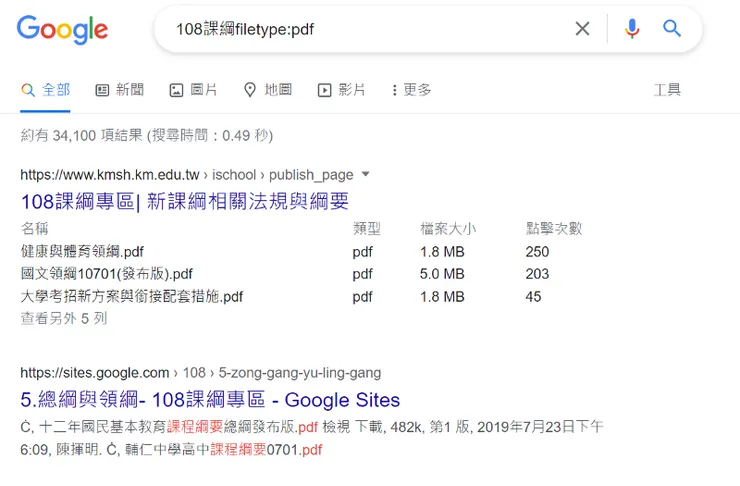The width and height of the screenshot is (740, 486).
Task: Click the 查看另外 5 列 link
Action: (x=64, y=318)
